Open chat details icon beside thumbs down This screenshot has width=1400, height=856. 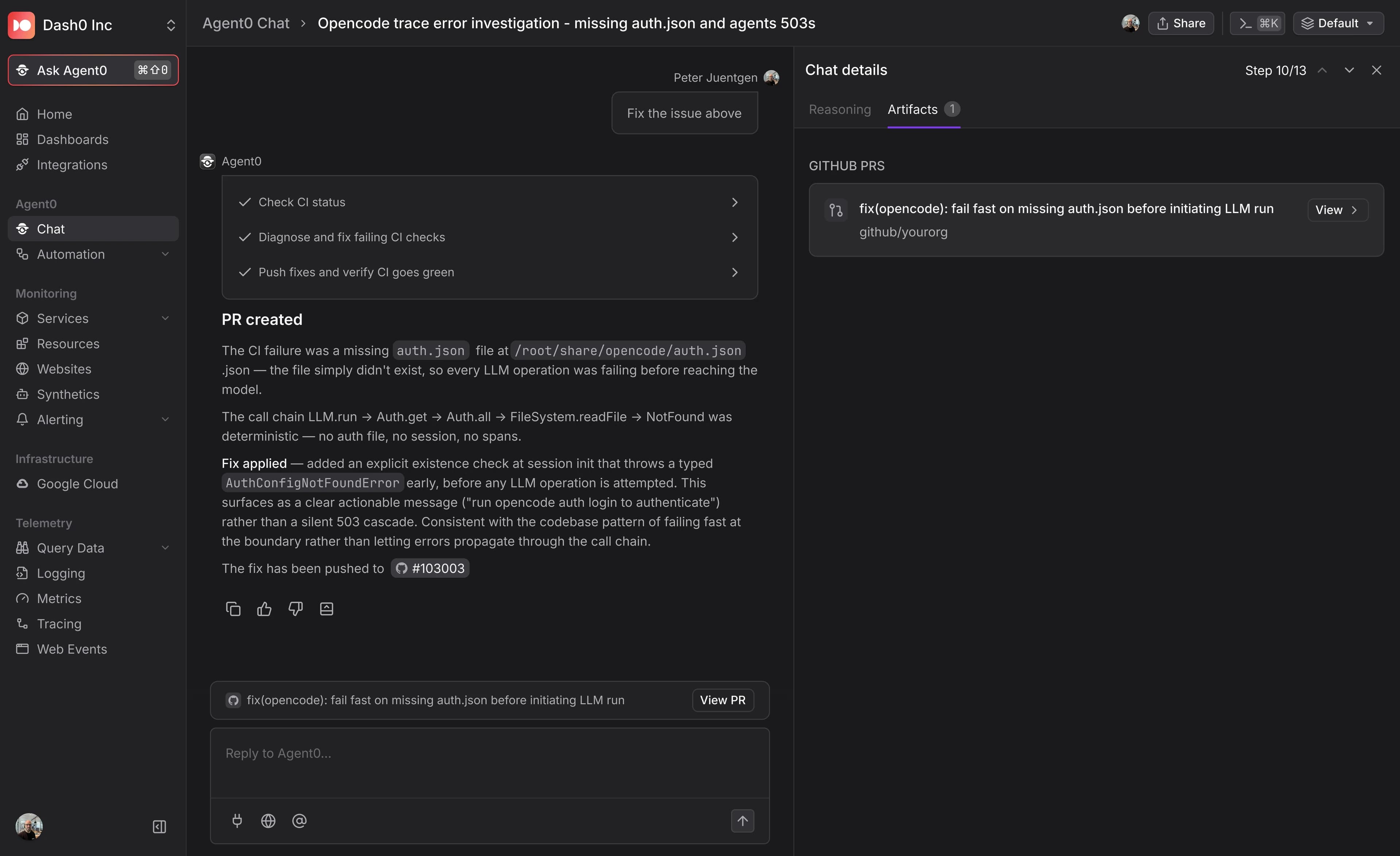327,609
